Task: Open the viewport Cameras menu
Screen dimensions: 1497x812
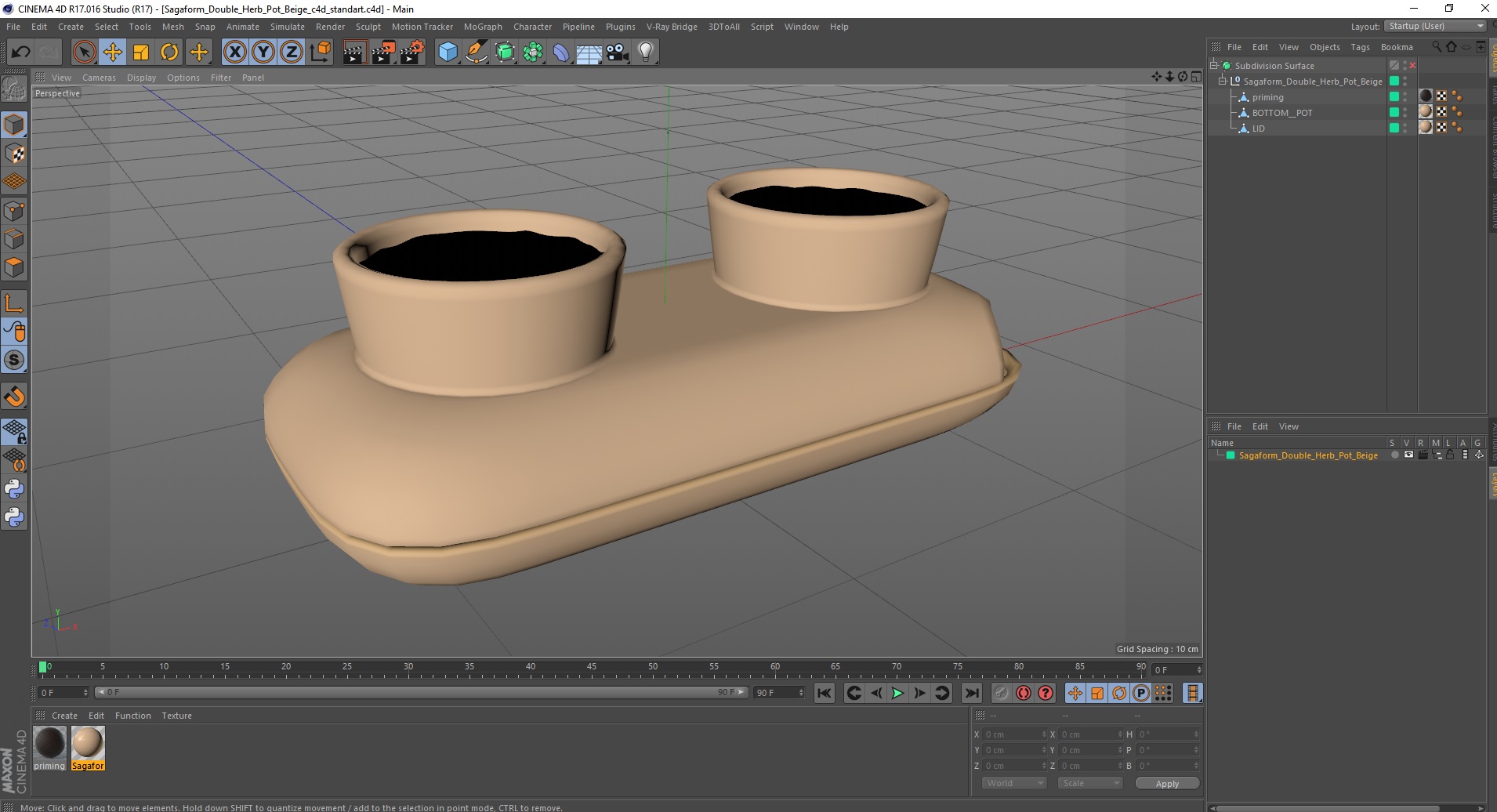Action: 99,78
